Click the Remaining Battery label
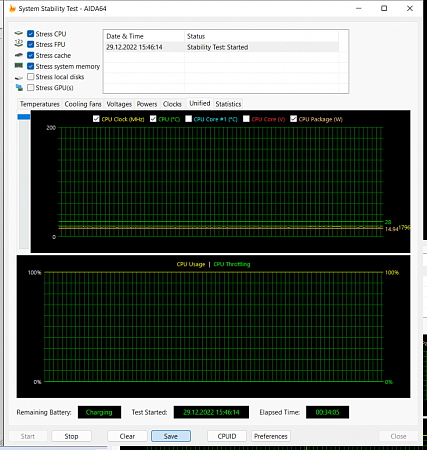 [x=44, y=412]
